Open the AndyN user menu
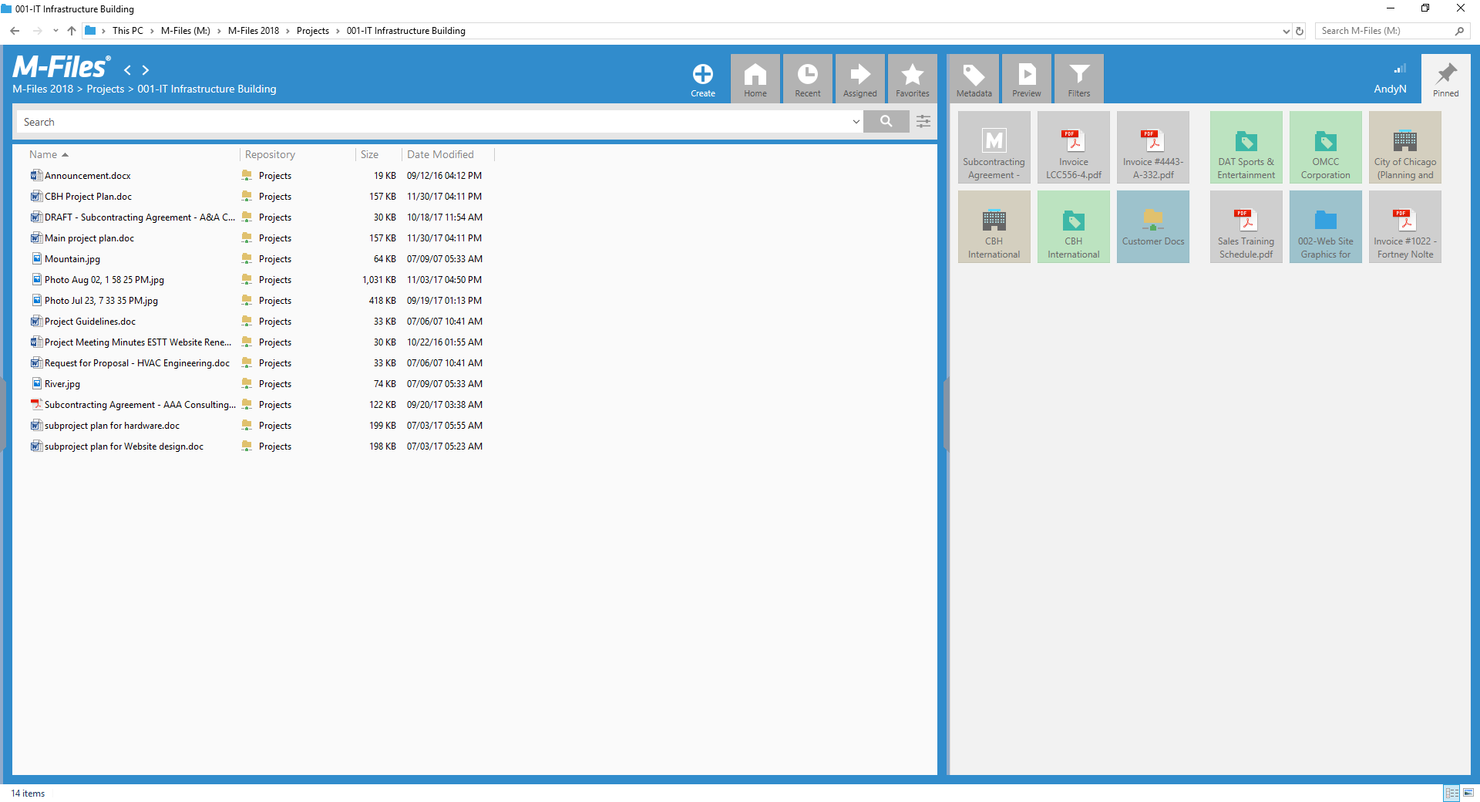Screen dimensions: 1480x802 click(x=1390, y=88)
